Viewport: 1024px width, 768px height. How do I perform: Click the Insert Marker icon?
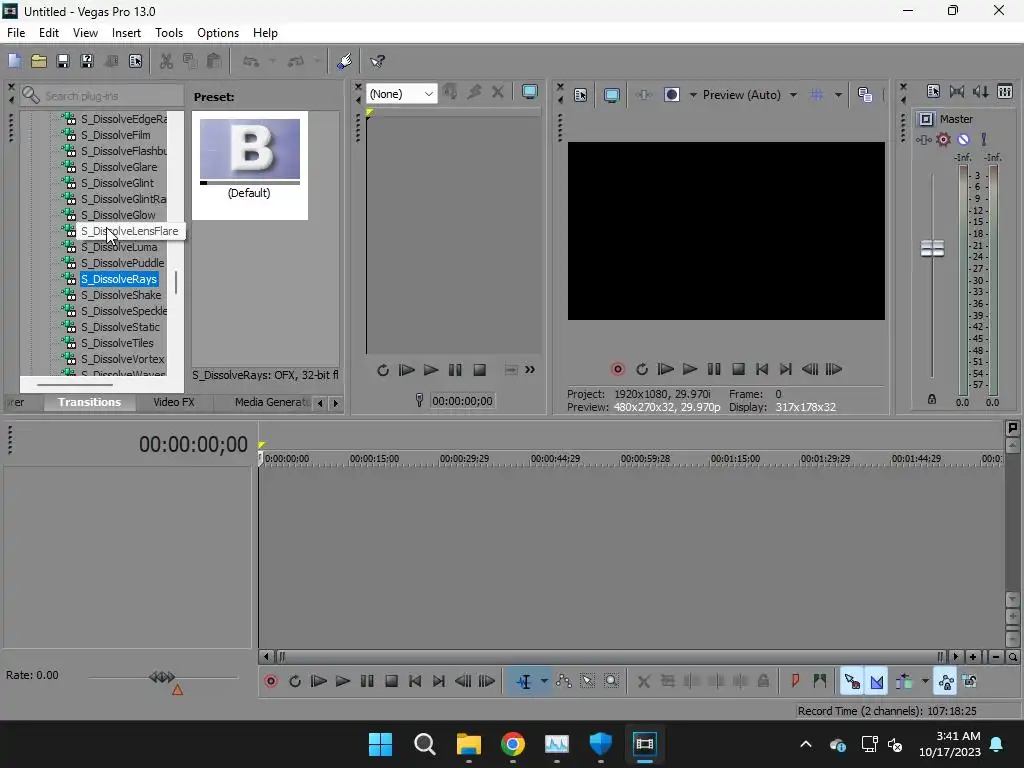[x=795, y=682]
